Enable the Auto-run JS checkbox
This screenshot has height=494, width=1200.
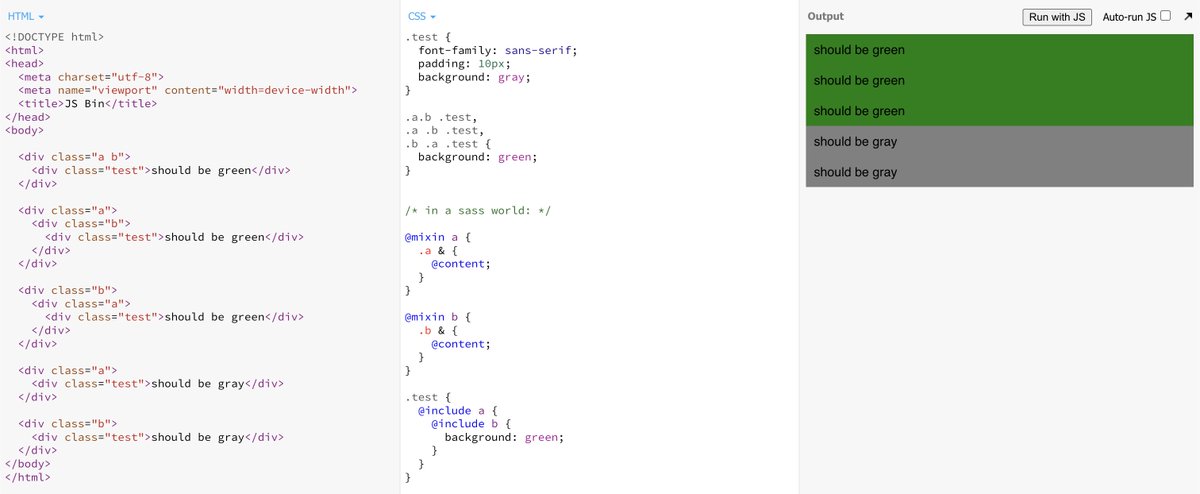pos(1165,16)
